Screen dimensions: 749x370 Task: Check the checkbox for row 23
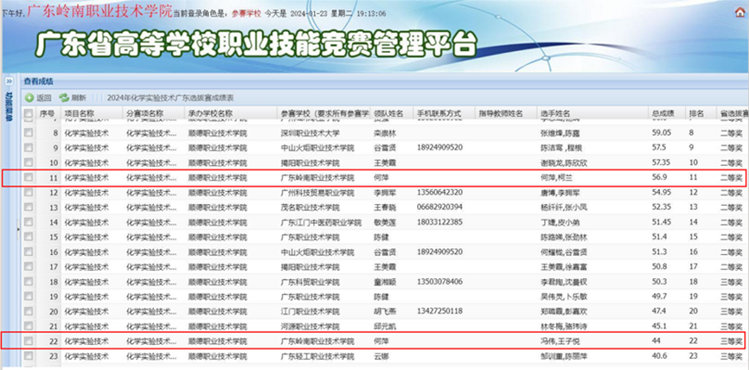point(29,356)
